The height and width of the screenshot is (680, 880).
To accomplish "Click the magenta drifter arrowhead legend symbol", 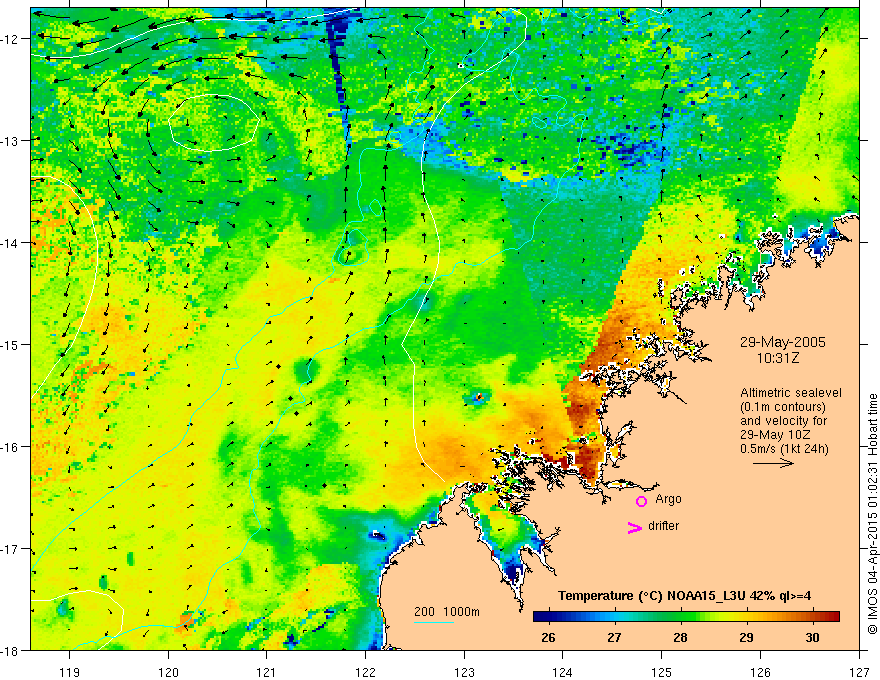I will pos(634,527).
